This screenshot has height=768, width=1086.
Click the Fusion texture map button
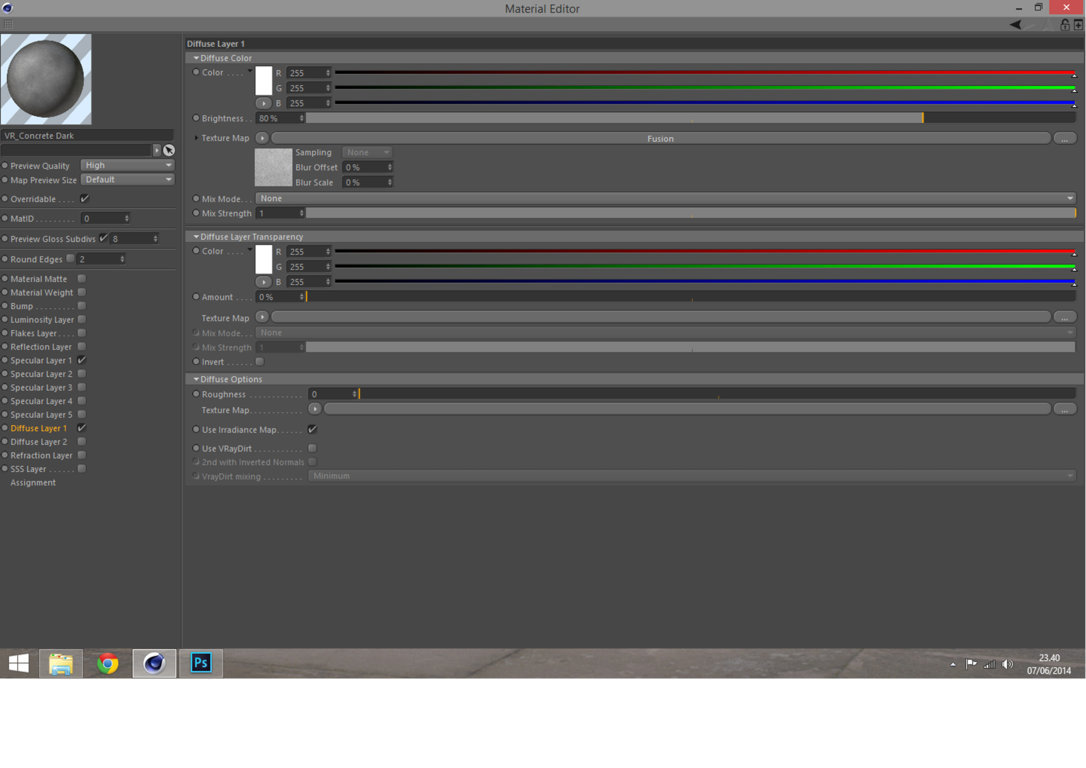point(661,139)
